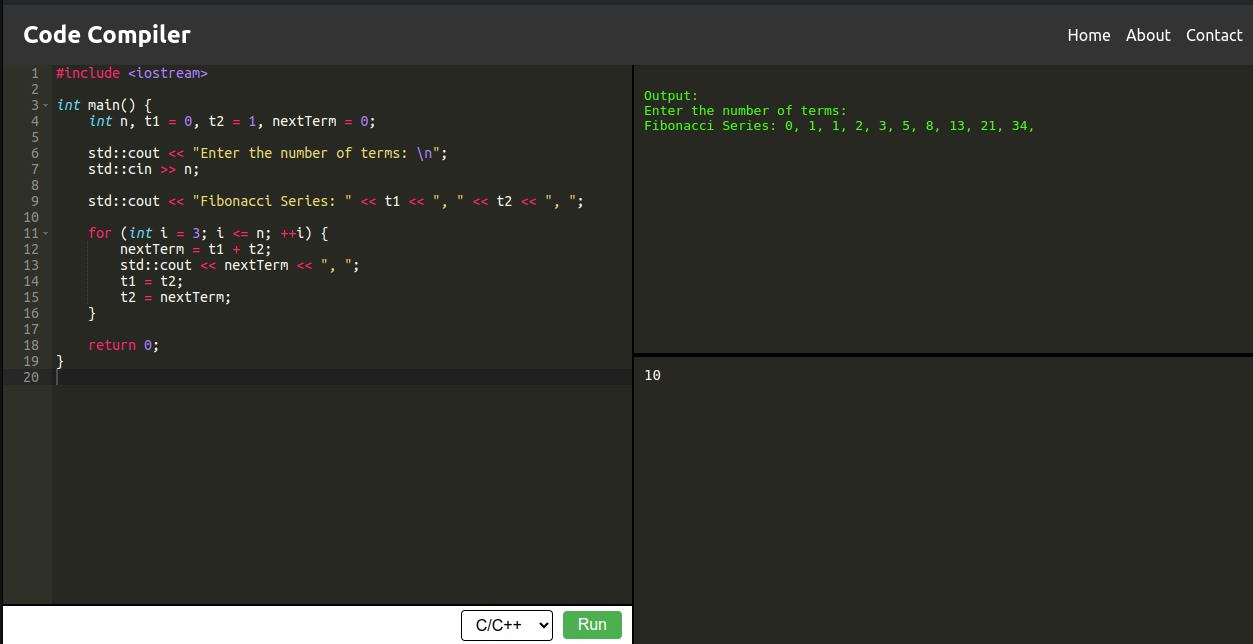Select line number 1 in gutter
Screen dimensions: 1253x644
[35, 73]
